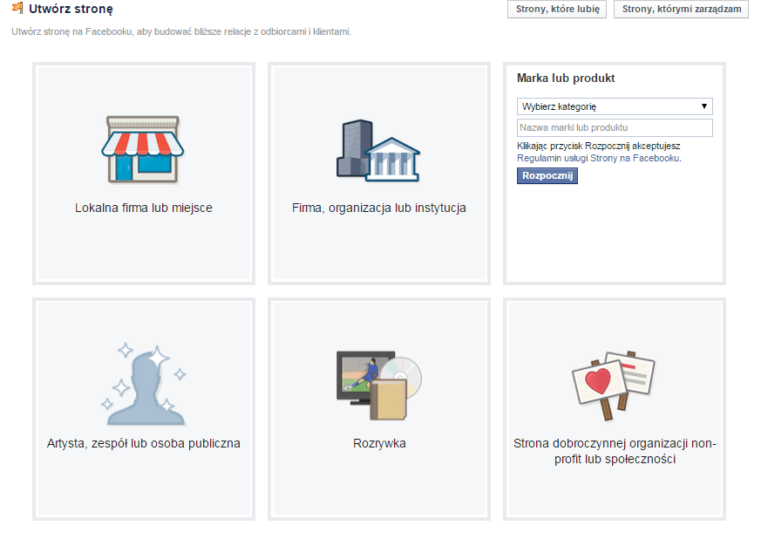The width and height of the screenshot is (768, 533).
Task: Pick Artysta, zespół lub osoba publiczna label
Action: point(144,443)
